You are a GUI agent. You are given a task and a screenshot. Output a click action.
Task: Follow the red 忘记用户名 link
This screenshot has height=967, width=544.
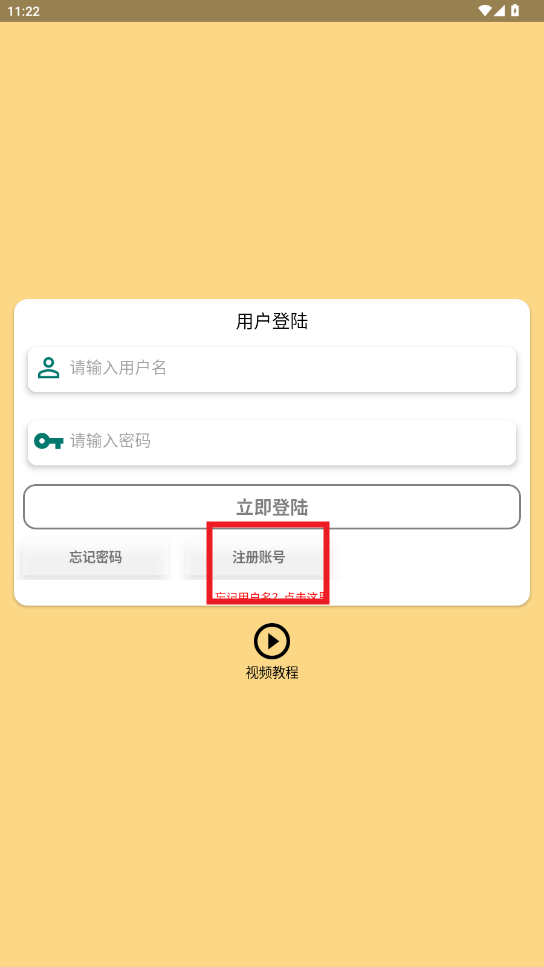coord(271,597)
